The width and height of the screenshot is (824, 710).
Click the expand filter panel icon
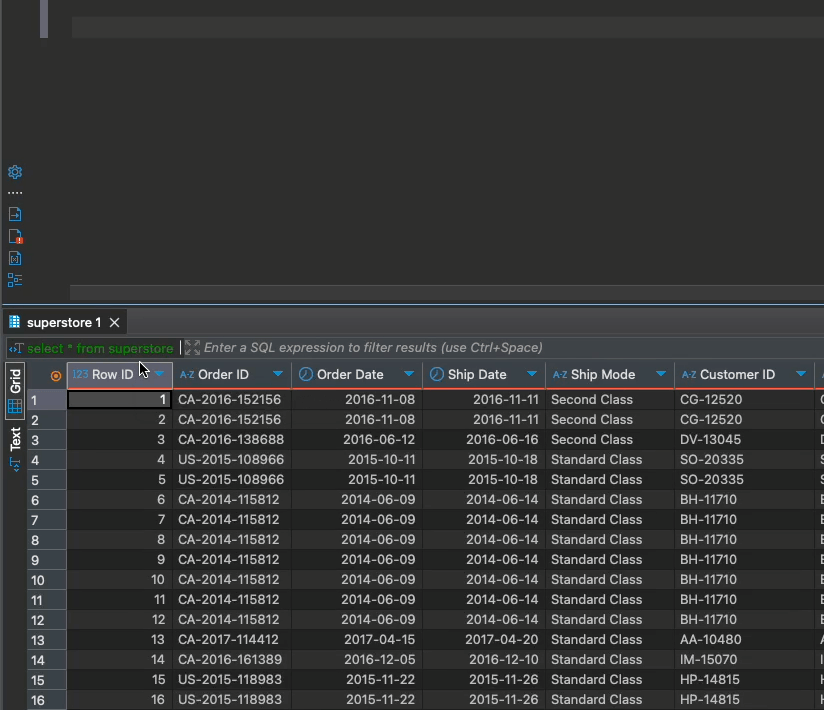coord(193,348)
